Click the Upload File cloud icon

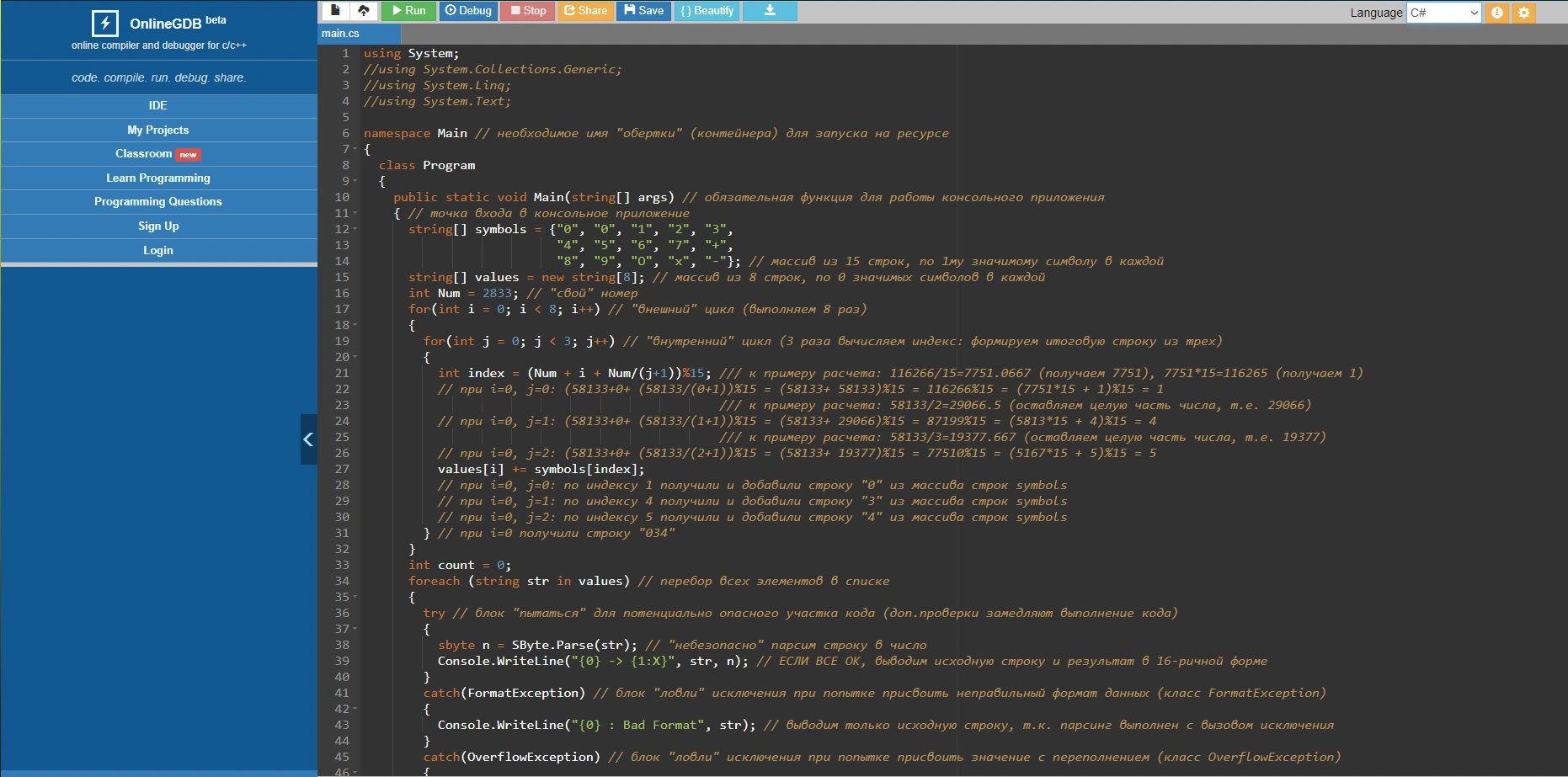click(364, 11)
